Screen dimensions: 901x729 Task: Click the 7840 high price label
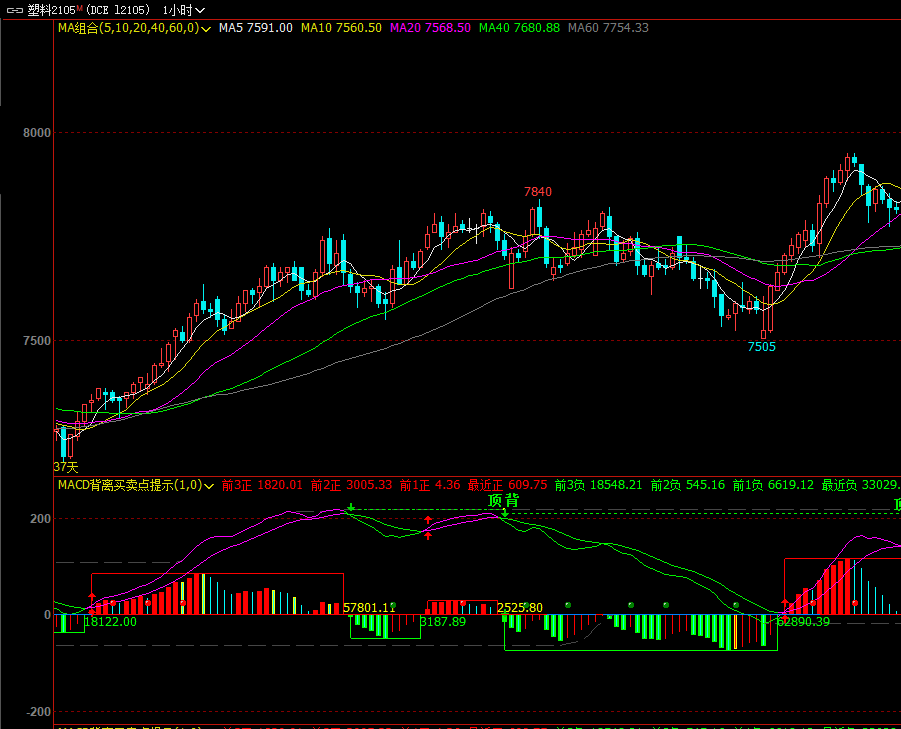pyautogui.click(x=538, y=192)
